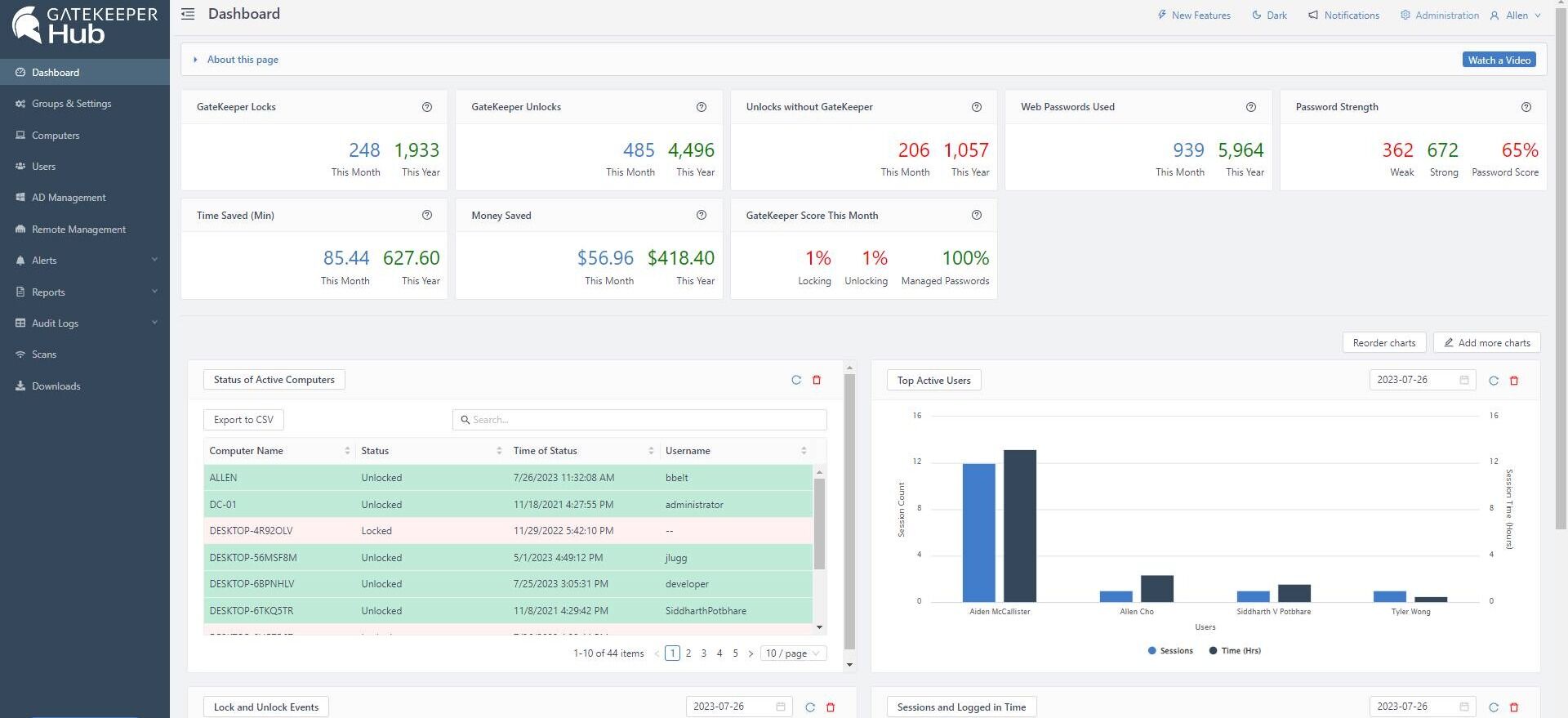Image resolution: width=1568 pixels, height=718 pixels.
Task: Open Downloads in sidebar
Action: coord(85,386)
